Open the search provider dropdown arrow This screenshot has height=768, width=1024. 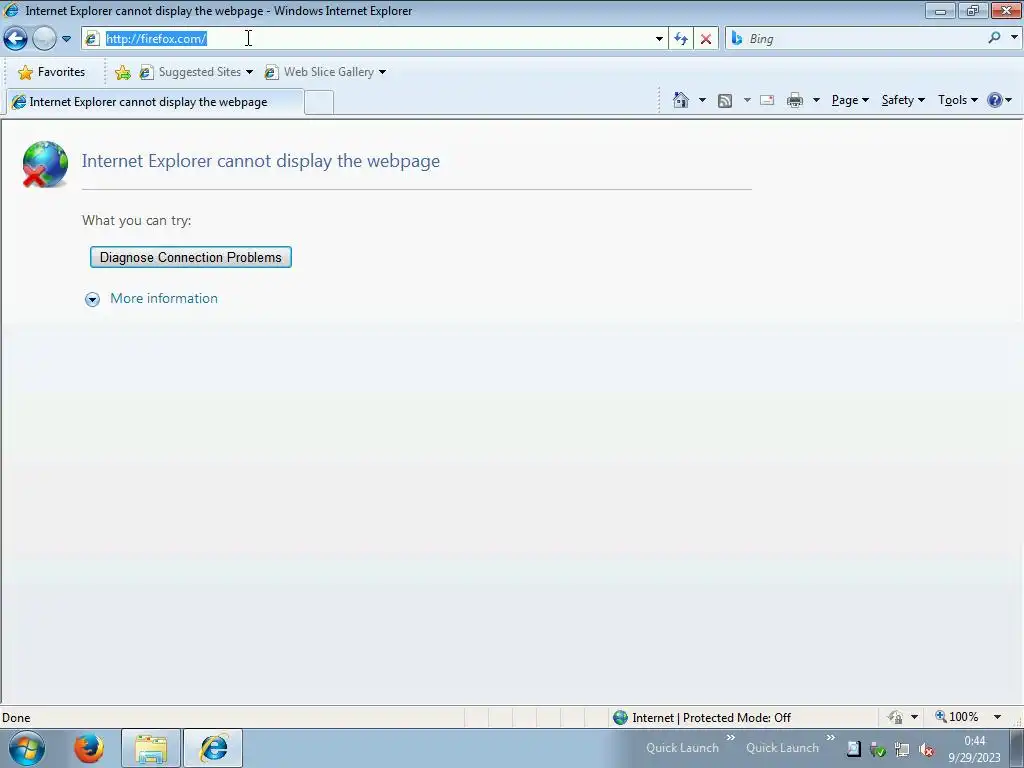1014,38
